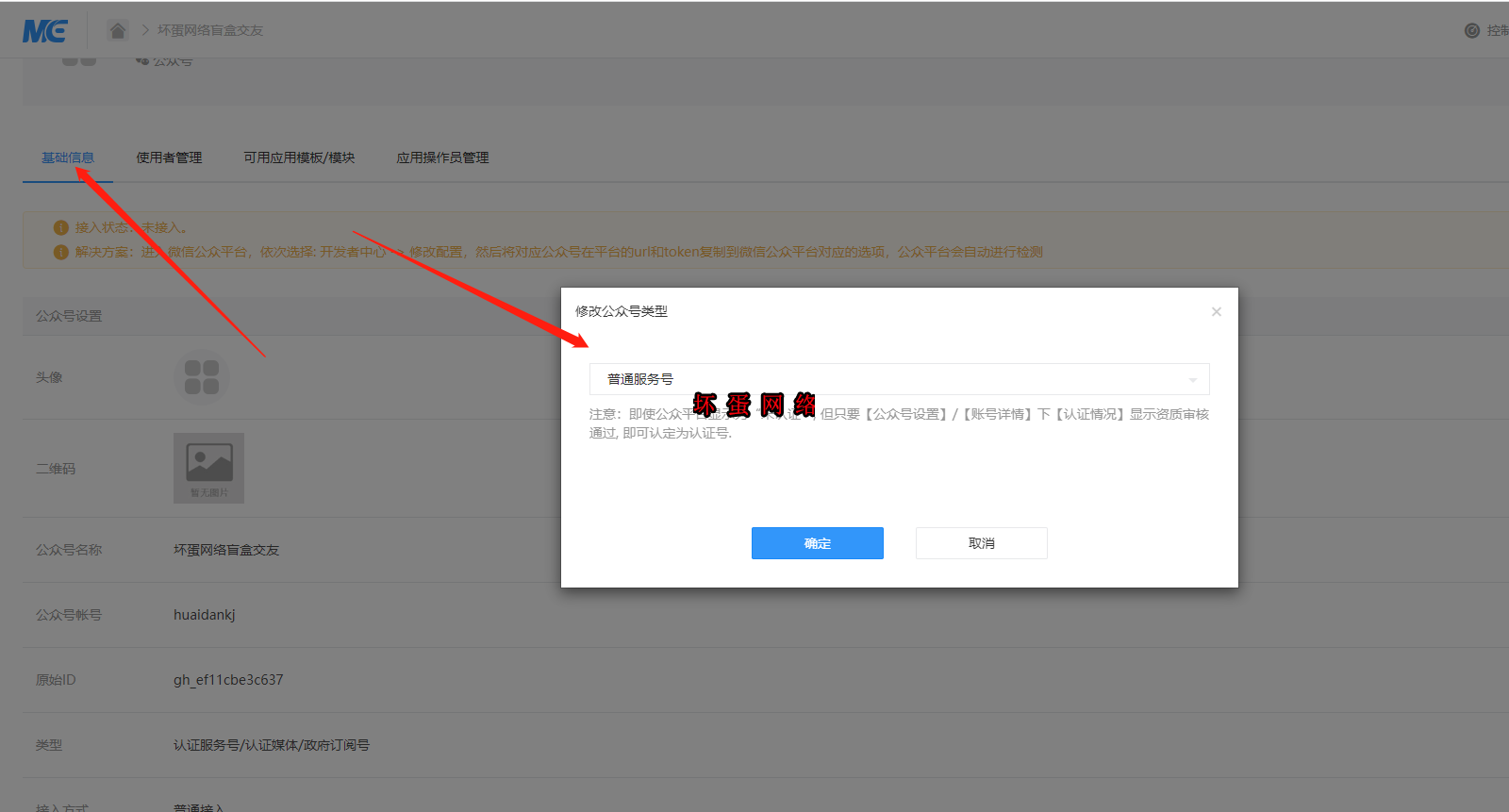Click the avatar placeholder icon in 头像 row
The height and width of the screenshot is (812, 1509).
pos(202,377)
